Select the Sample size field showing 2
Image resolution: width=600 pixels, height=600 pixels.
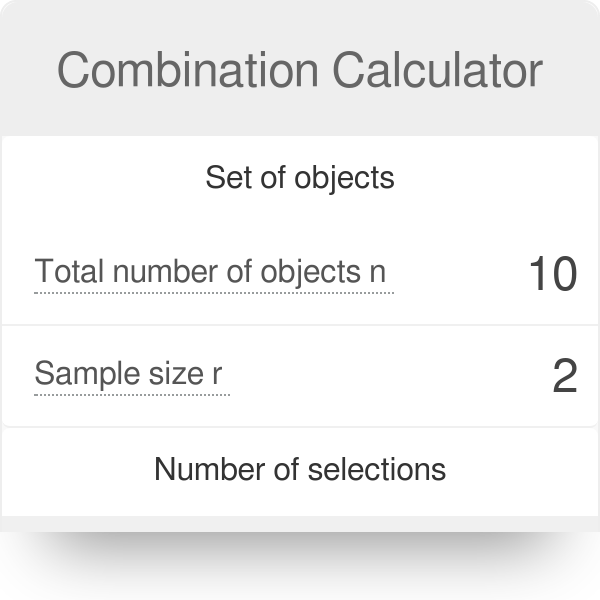(564, 376)
